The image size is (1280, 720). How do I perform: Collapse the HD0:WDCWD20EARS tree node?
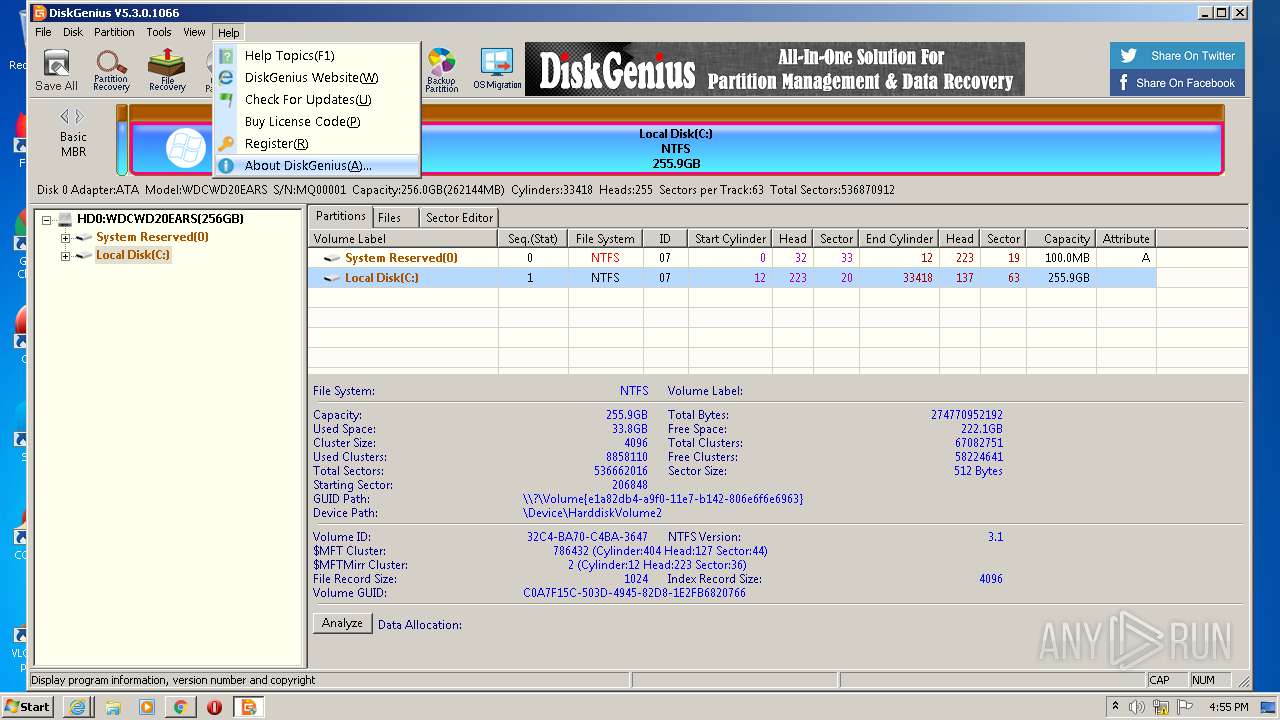tap(47, 219)
